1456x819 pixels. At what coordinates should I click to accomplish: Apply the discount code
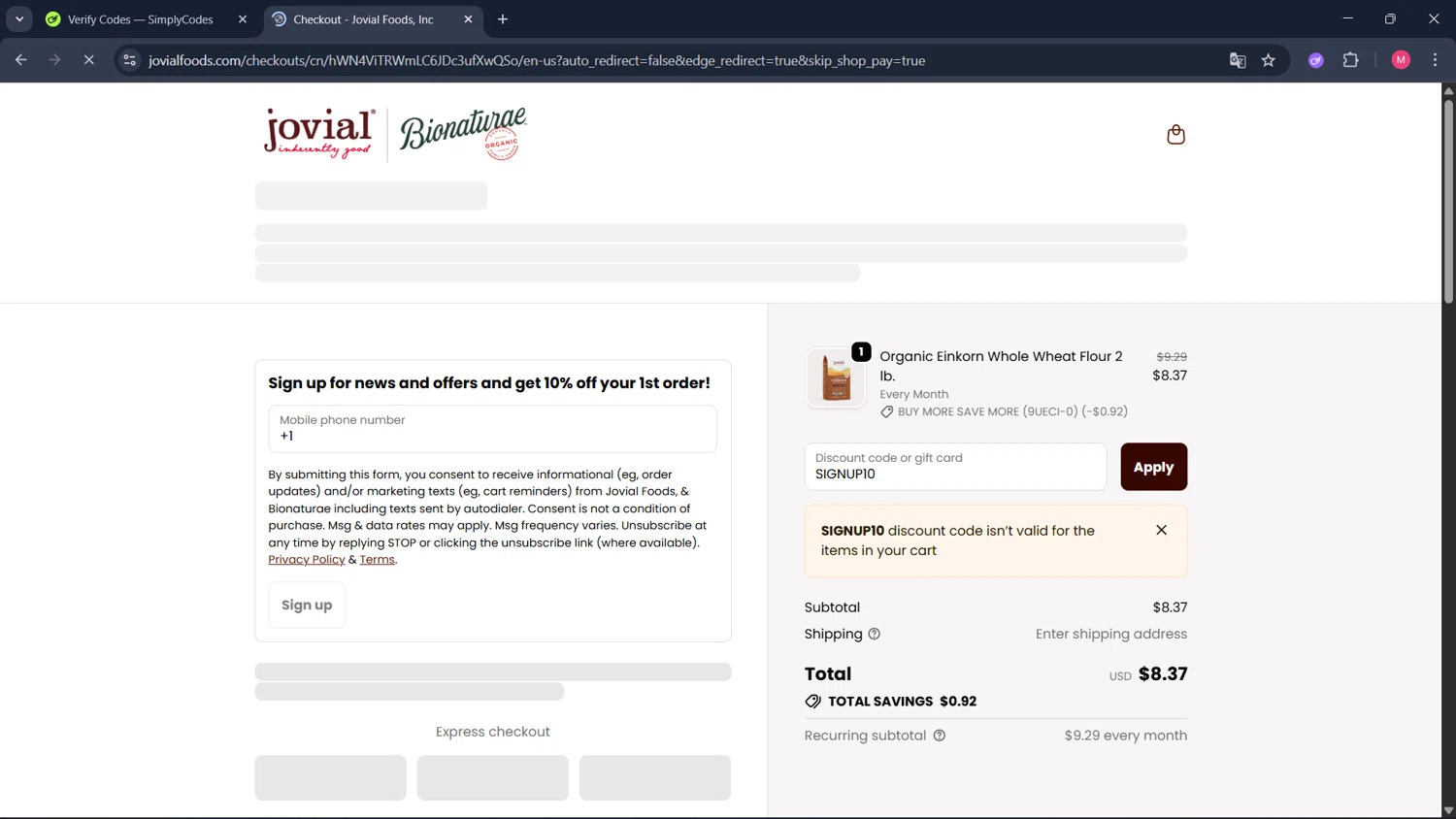pyautogui.click(x=1153, y=467)
